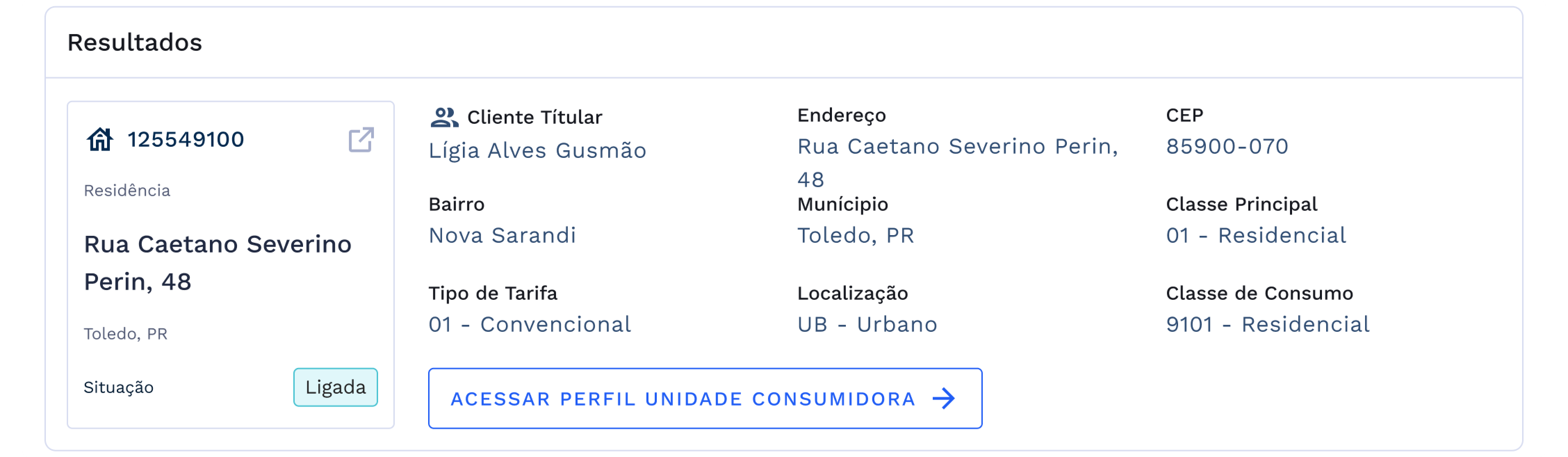This screenshot has height=457, width=1568.
Task: Click Localização UB - Urbano
Action: coord(867,324)
